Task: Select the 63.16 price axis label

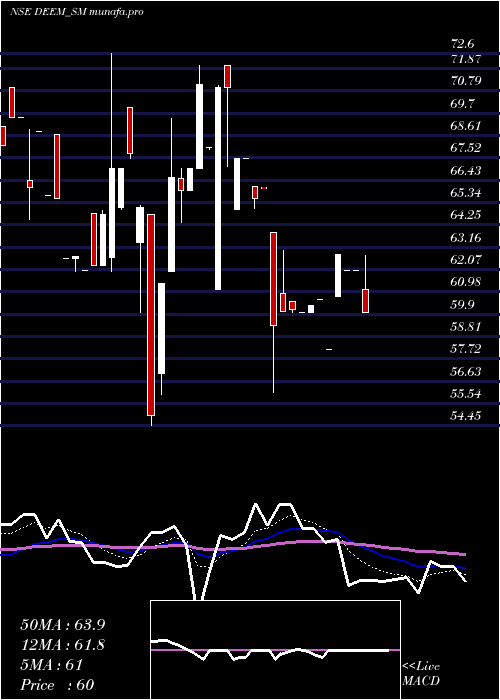Action: coord(466,237)
